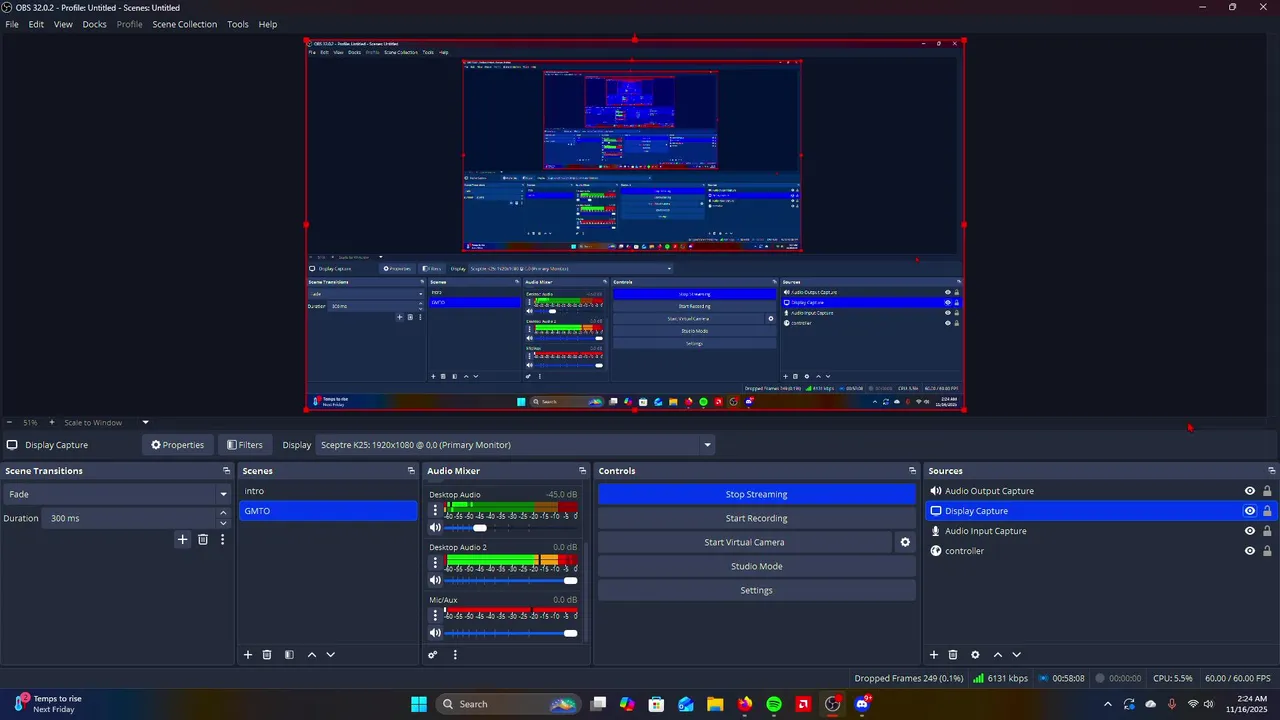Click Stop Streaming button
This screenshot has width=1280, height=720.
pyautogui.click(x=756, y=494)
